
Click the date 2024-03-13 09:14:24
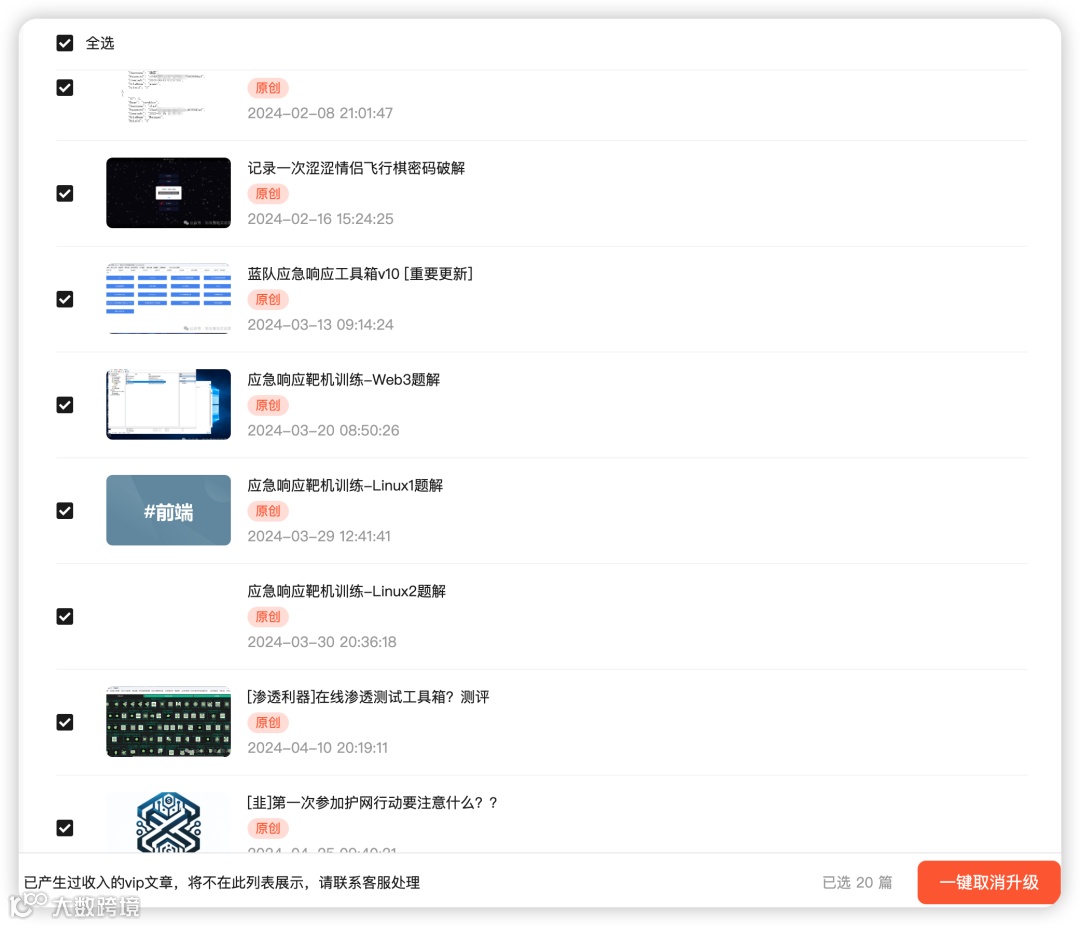(x=321, y=325)
